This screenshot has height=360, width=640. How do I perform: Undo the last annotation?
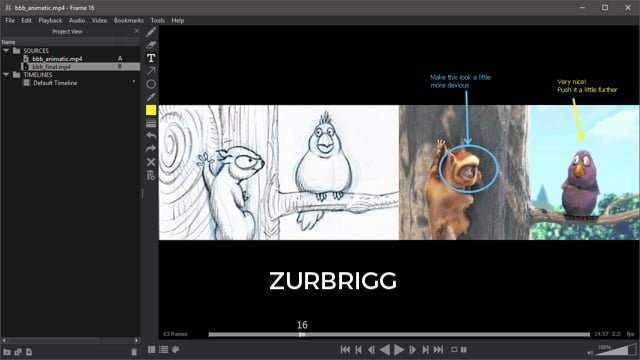151,136
